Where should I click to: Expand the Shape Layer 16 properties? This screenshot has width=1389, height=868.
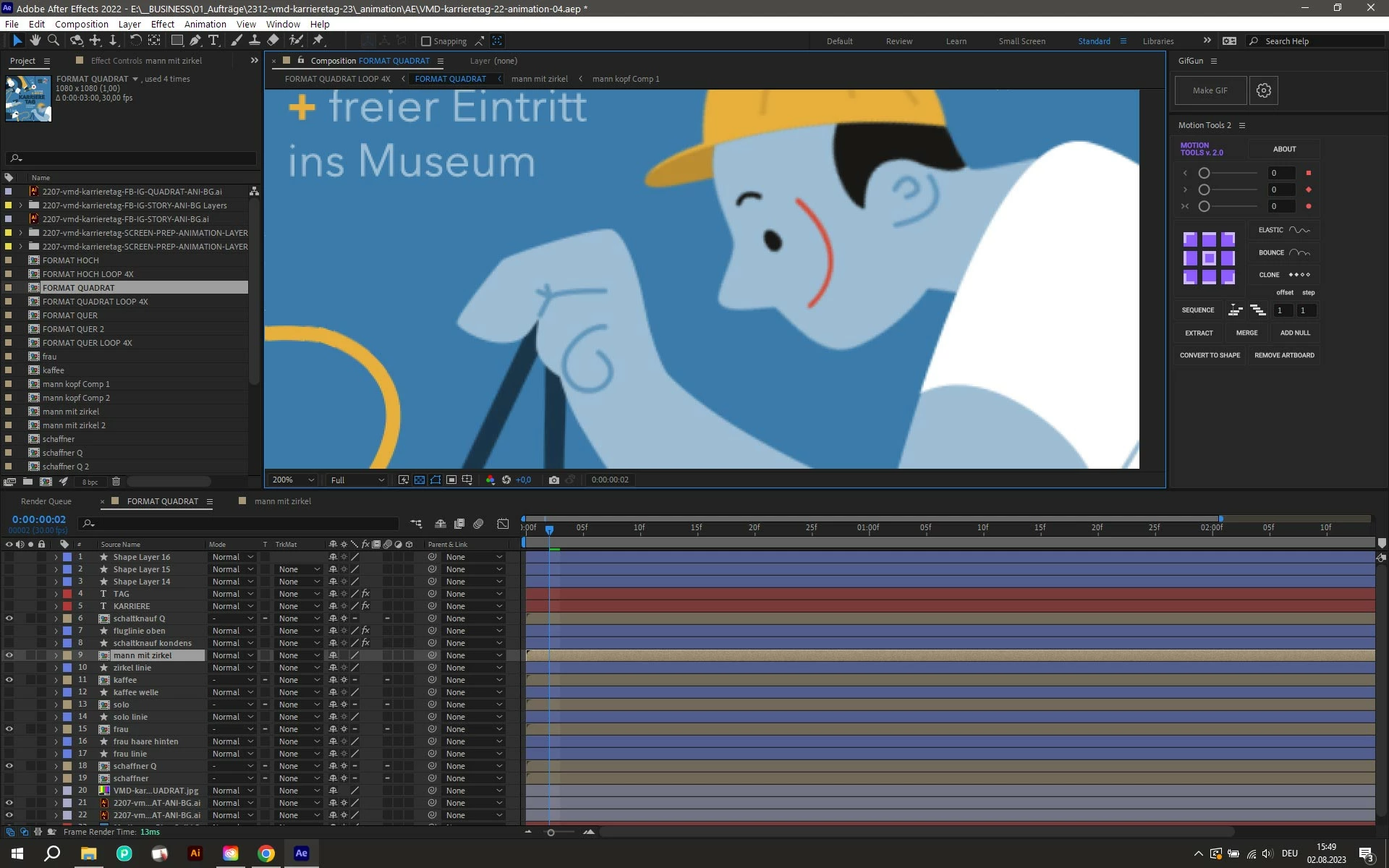click(56, 557)
